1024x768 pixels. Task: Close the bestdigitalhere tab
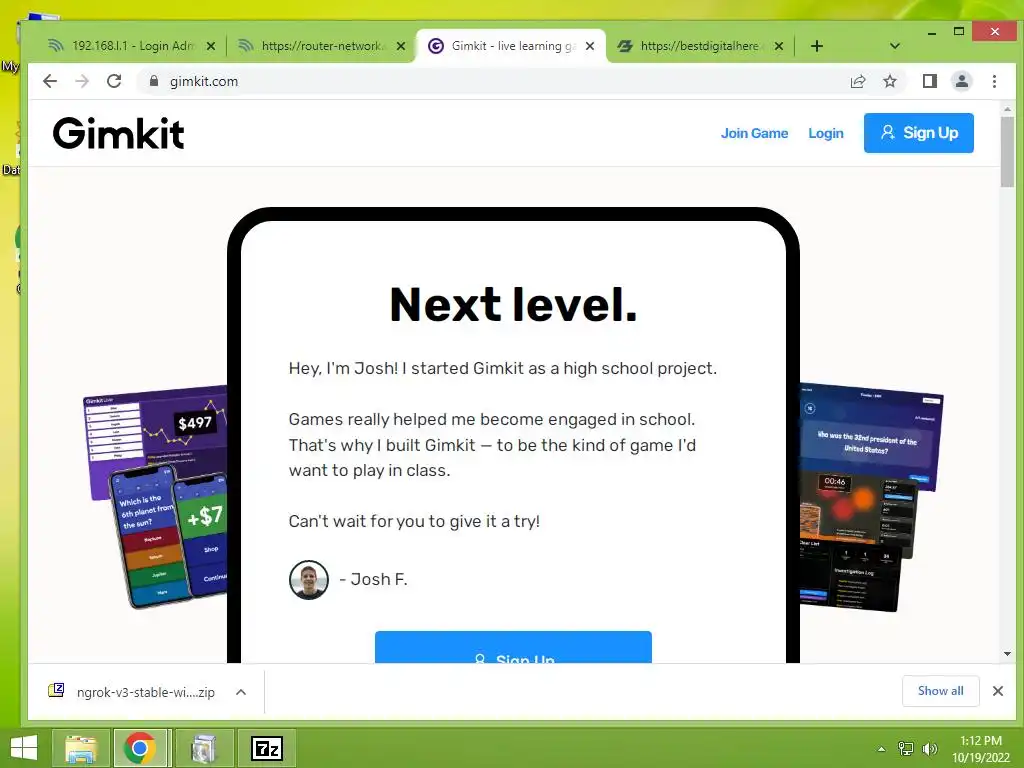pos(778,46)
